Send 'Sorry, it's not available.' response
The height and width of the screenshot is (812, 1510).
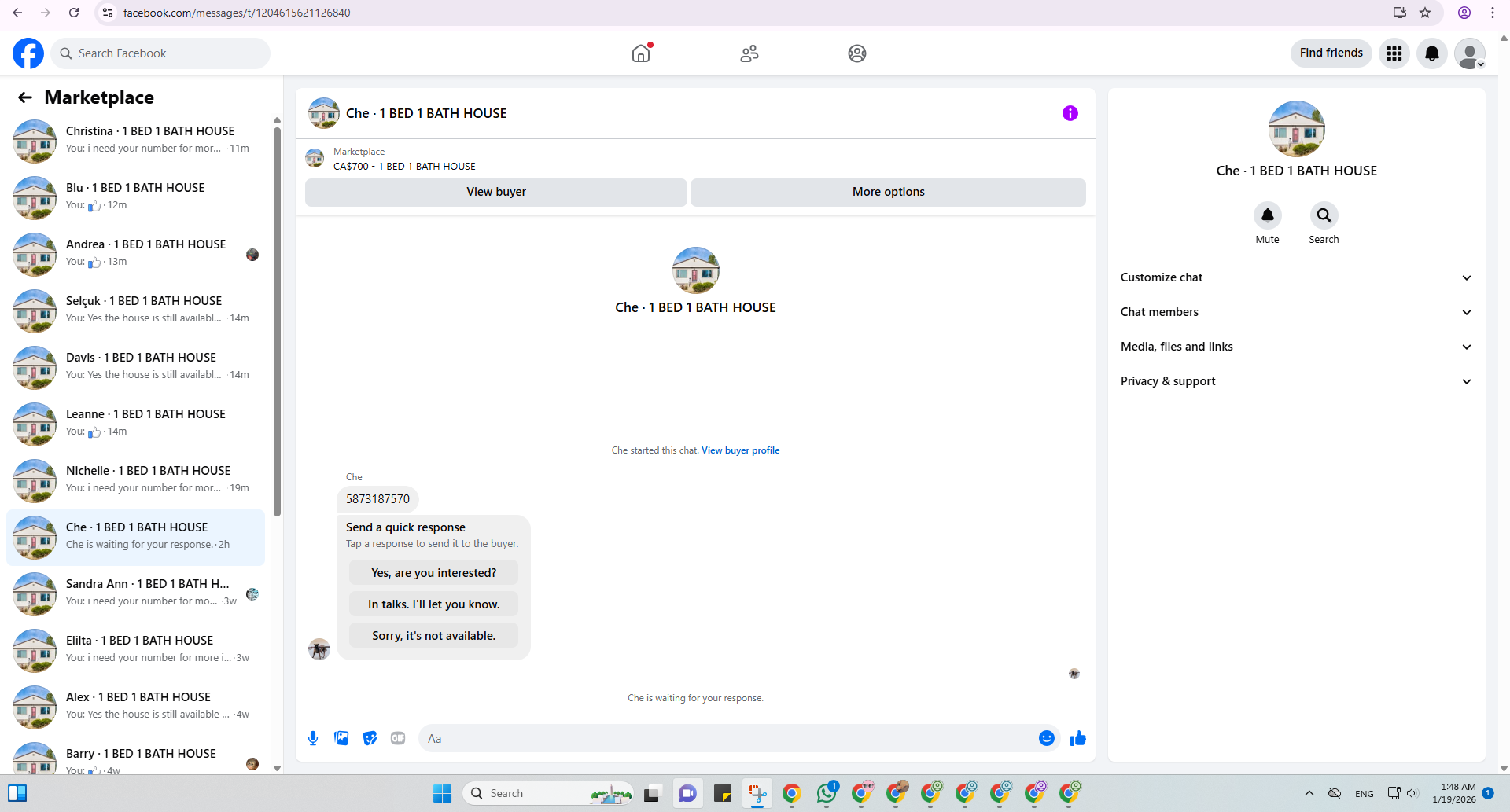[x=434, y=636]
